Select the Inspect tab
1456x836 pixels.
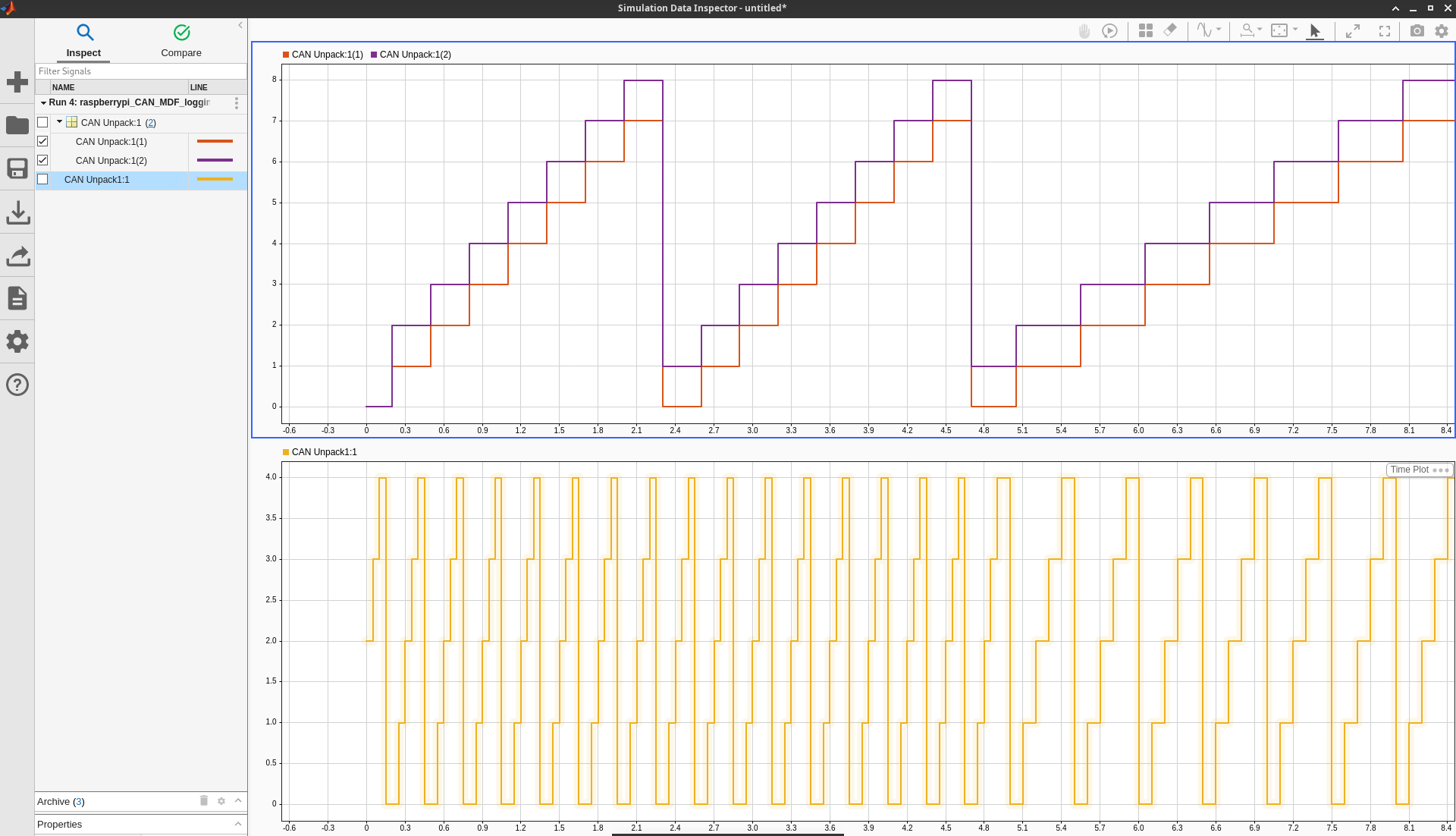pyautogui.click(x=83, y=41)
